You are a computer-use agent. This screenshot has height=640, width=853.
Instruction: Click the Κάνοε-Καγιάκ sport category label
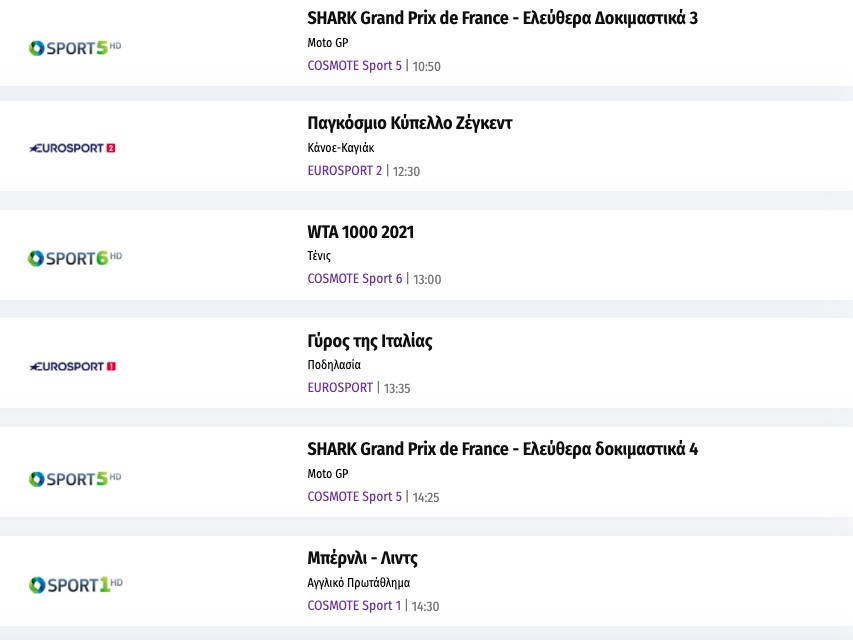(x=341, y=148)
